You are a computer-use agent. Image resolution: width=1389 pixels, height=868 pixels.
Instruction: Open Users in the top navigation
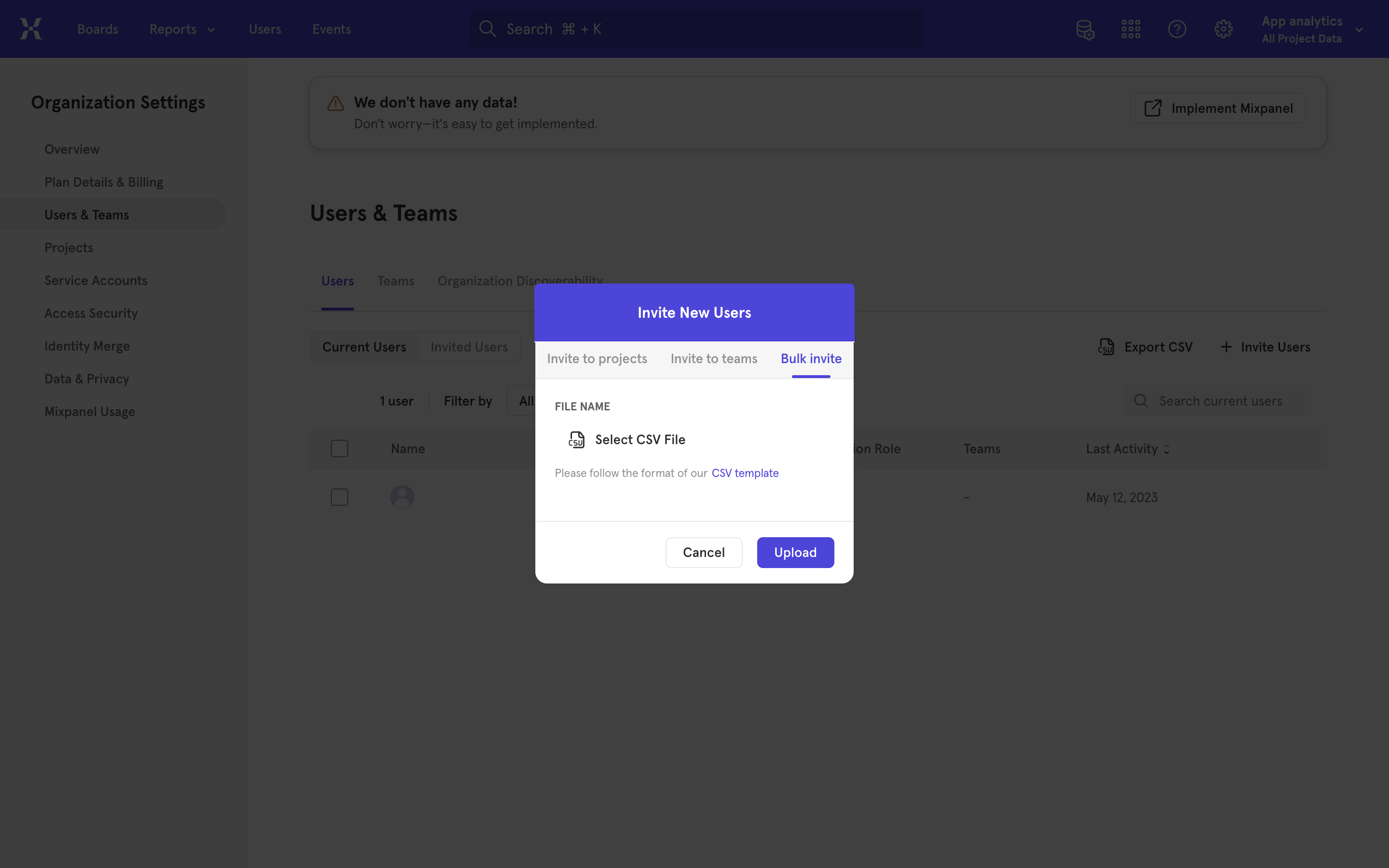coord(265,29)
